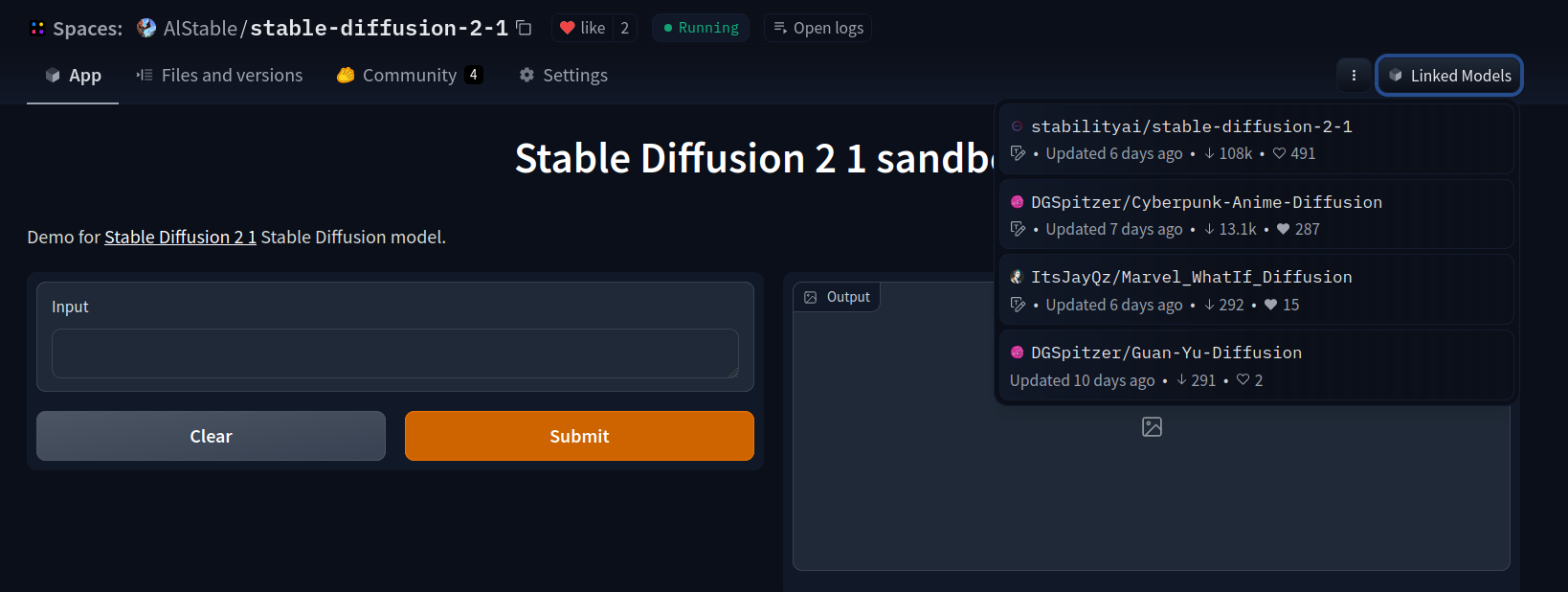Open logs for this Space
The width and height of the screenshot is (1568, 592).
(818, 28)
